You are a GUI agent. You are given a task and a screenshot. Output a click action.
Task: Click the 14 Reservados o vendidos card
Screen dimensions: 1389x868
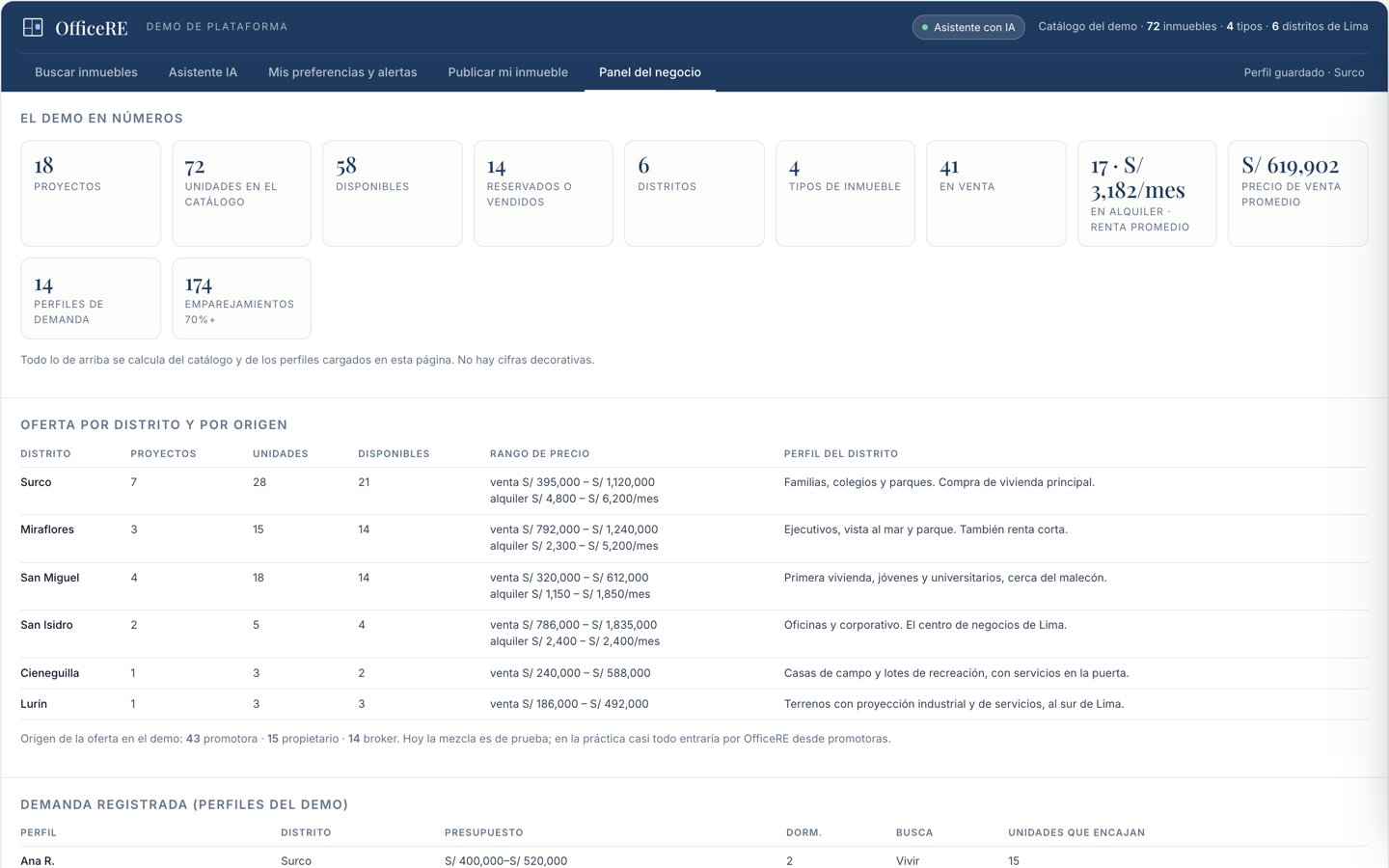(543, 193)
